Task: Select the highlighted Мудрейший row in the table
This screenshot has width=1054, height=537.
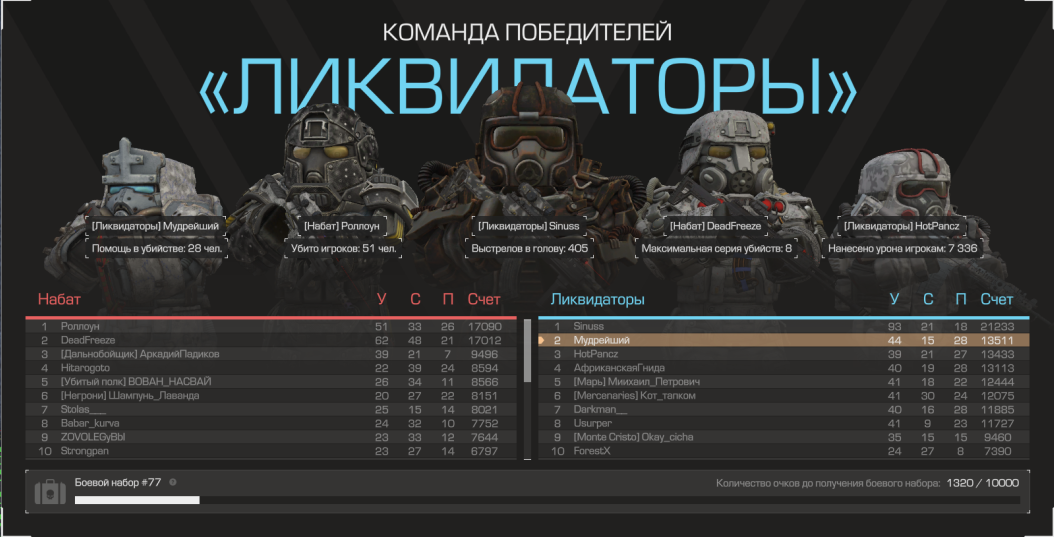Action: [x=784, y=340]
